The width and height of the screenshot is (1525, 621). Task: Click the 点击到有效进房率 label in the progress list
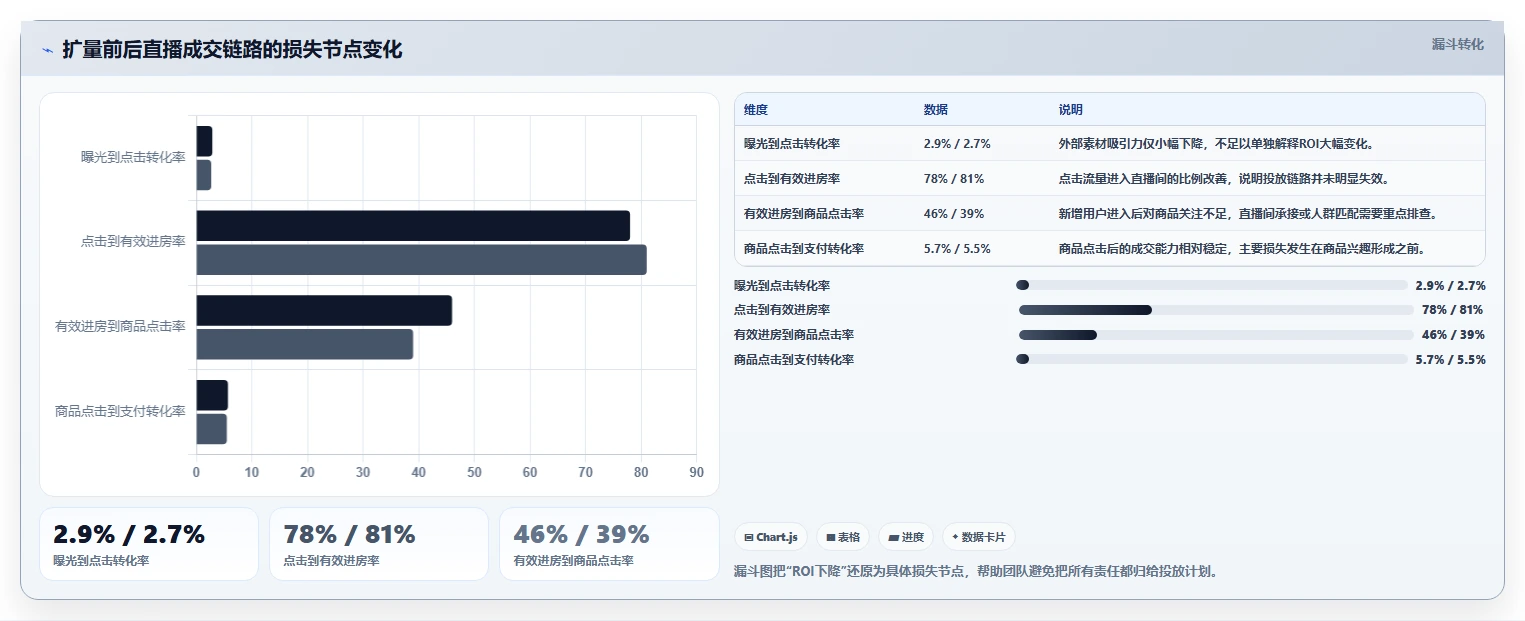pos(782,310)
